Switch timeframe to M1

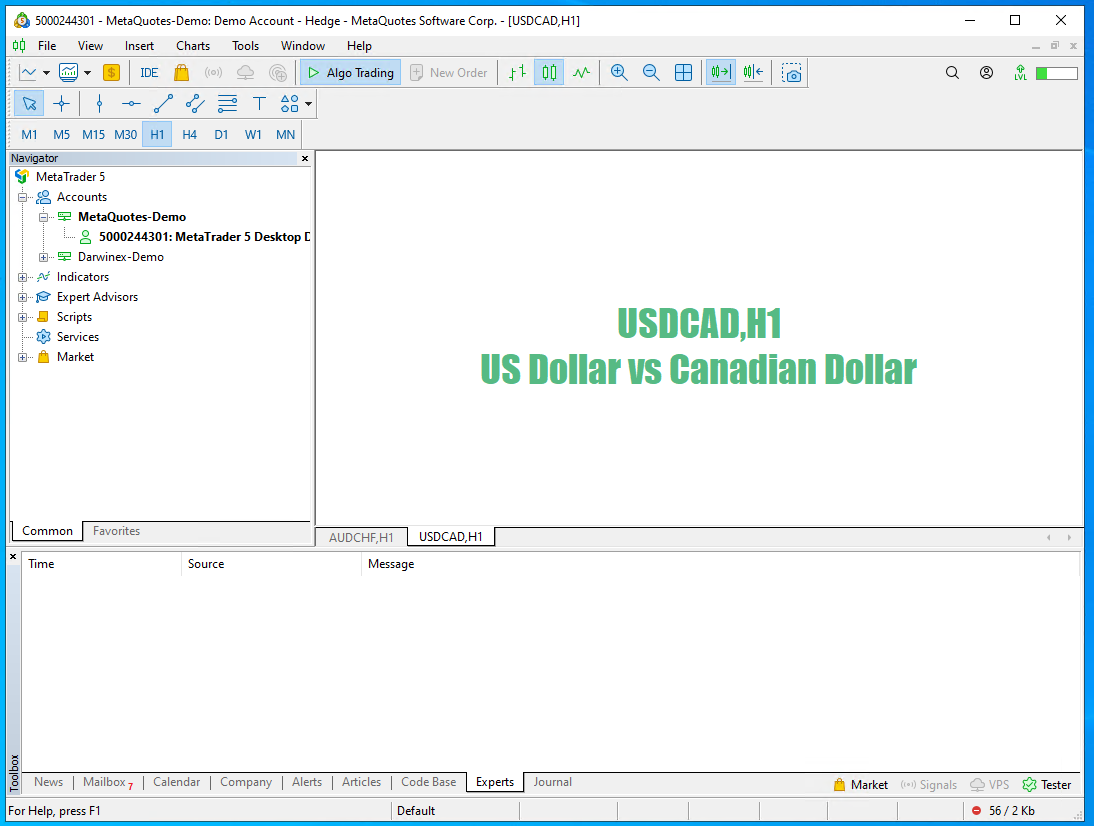(29, 135)
